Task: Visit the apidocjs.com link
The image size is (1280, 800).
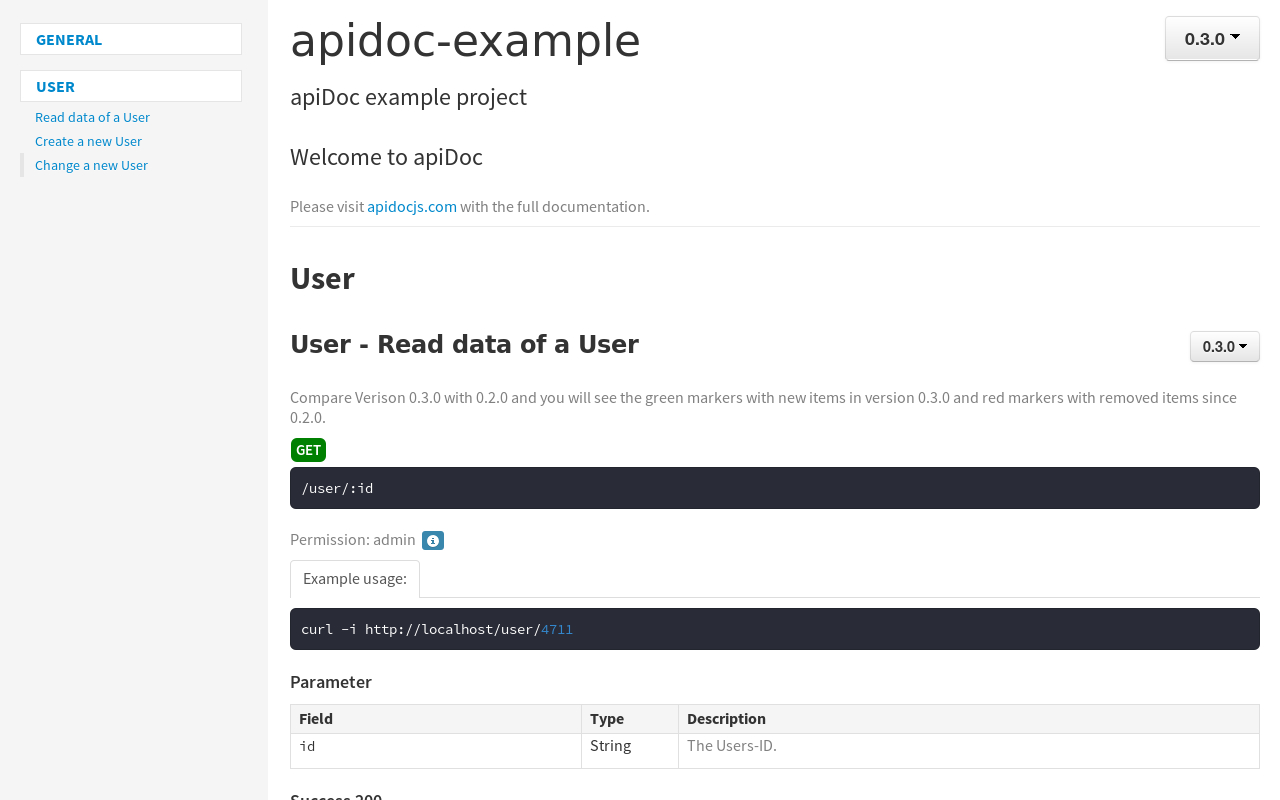Action: [x=411, y=207]
